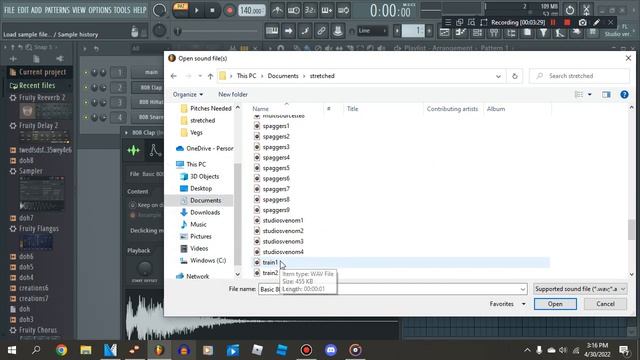Image resolution: width=640 pixels, height=360 pixels.
Task: Toggle the mute LED for the 808 Snare channel
Action: tap(86, 117)
